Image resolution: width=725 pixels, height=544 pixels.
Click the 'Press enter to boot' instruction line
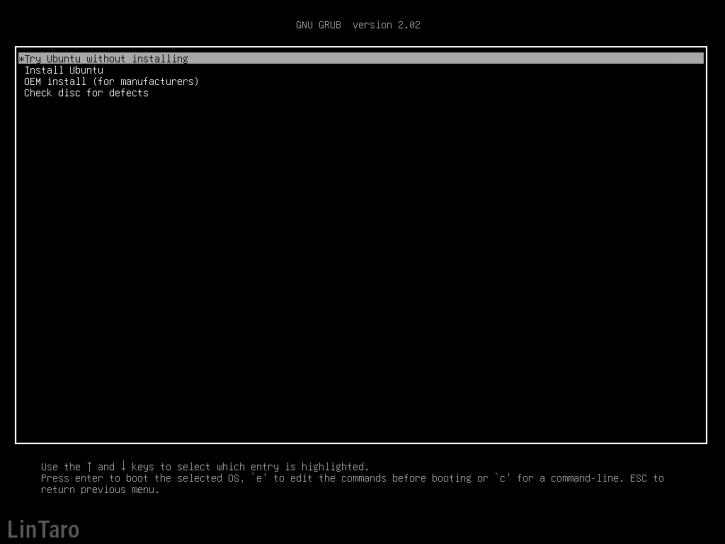click(352, 478)
